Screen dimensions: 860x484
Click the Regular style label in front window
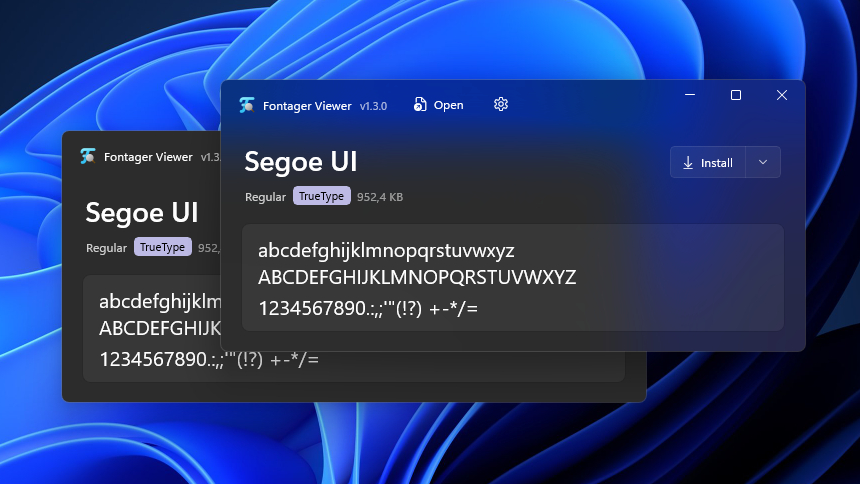[x=265, y=197]
